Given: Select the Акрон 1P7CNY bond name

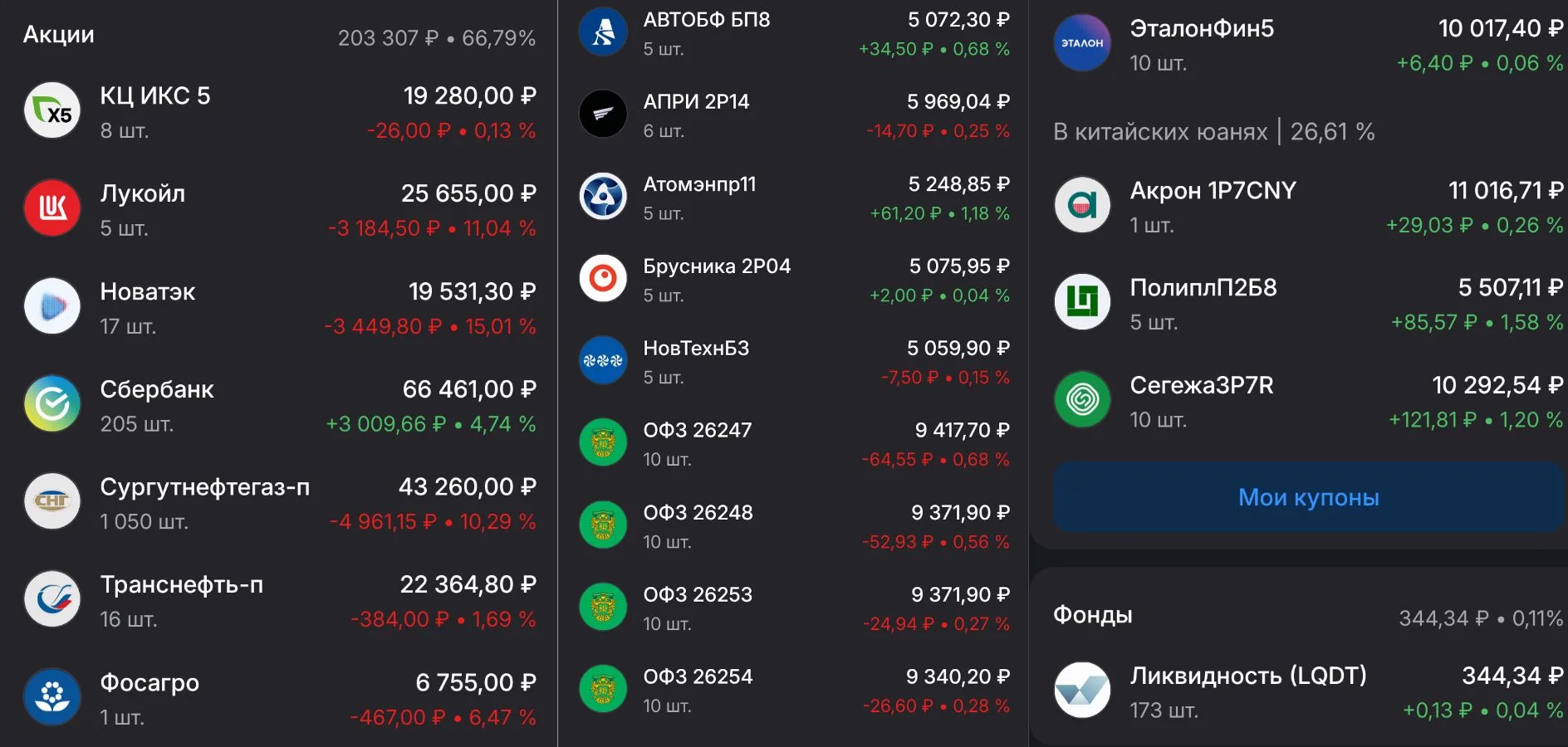Looking at the screenshot, I should point(1213,190).
